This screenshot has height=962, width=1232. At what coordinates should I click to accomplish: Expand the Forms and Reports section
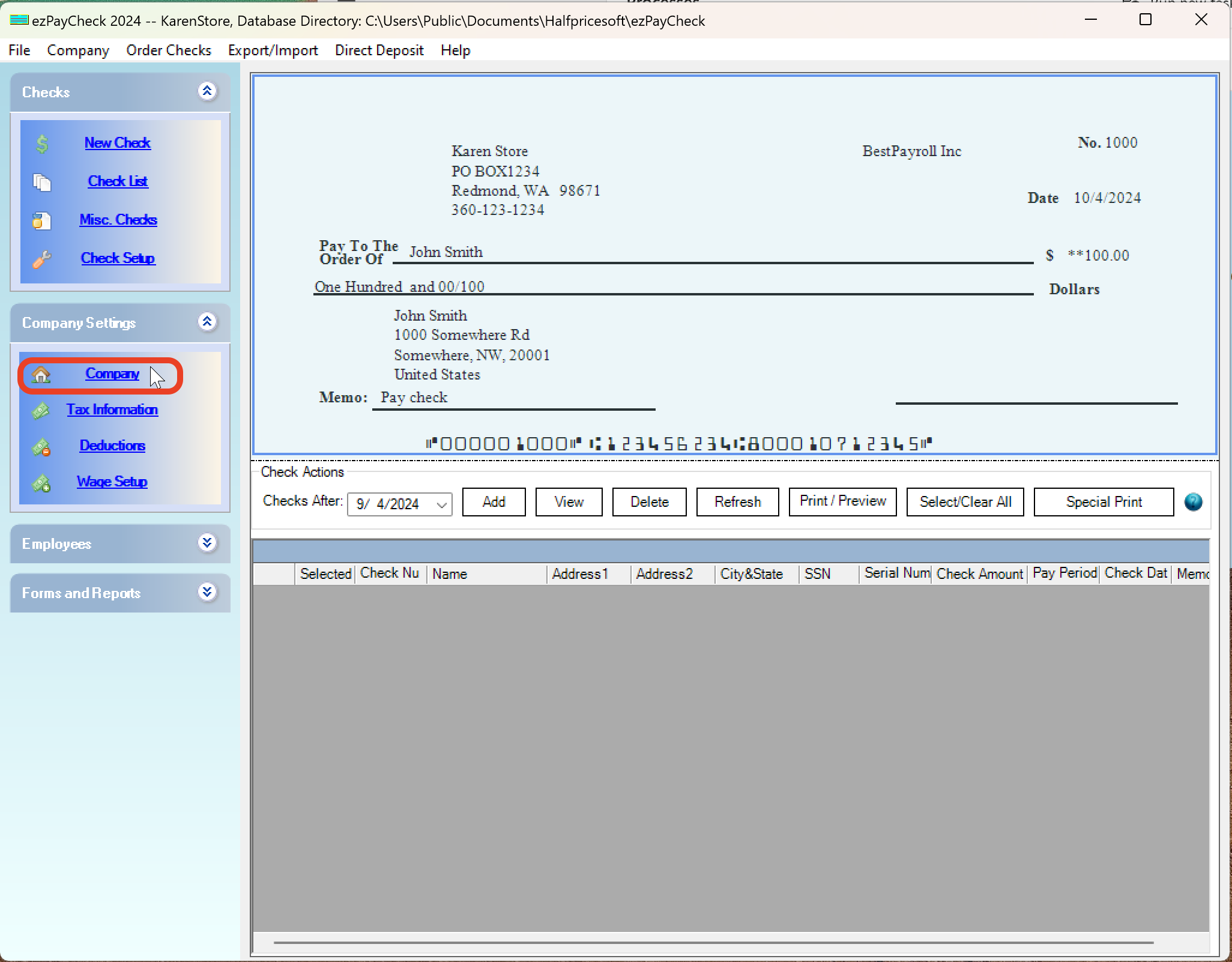208,592
